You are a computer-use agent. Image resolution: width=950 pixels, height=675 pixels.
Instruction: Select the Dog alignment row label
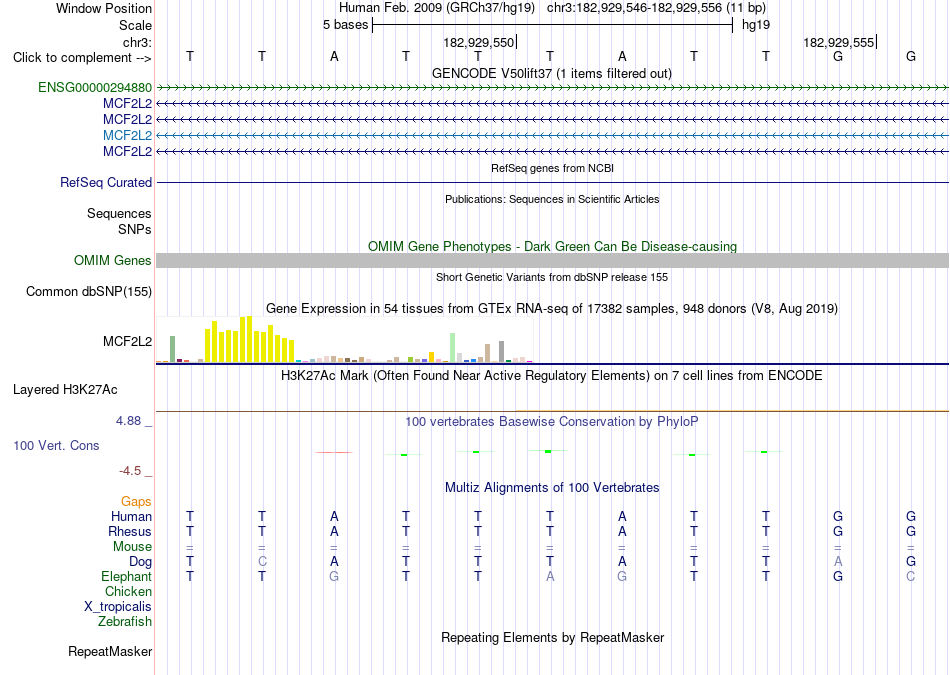[140, 562]
